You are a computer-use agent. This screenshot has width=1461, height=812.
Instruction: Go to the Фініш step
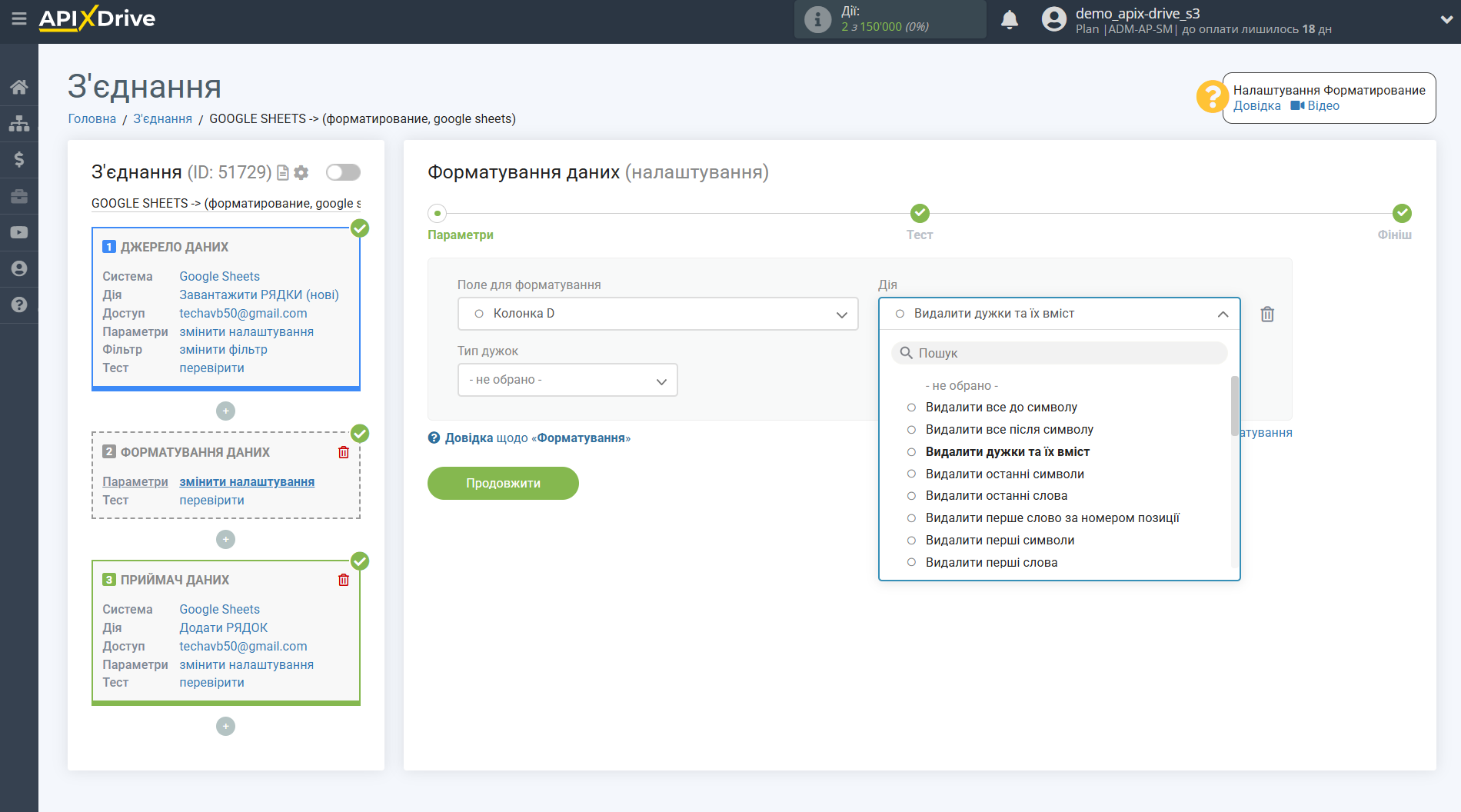pyautogui.click(x=1394, y=235)
